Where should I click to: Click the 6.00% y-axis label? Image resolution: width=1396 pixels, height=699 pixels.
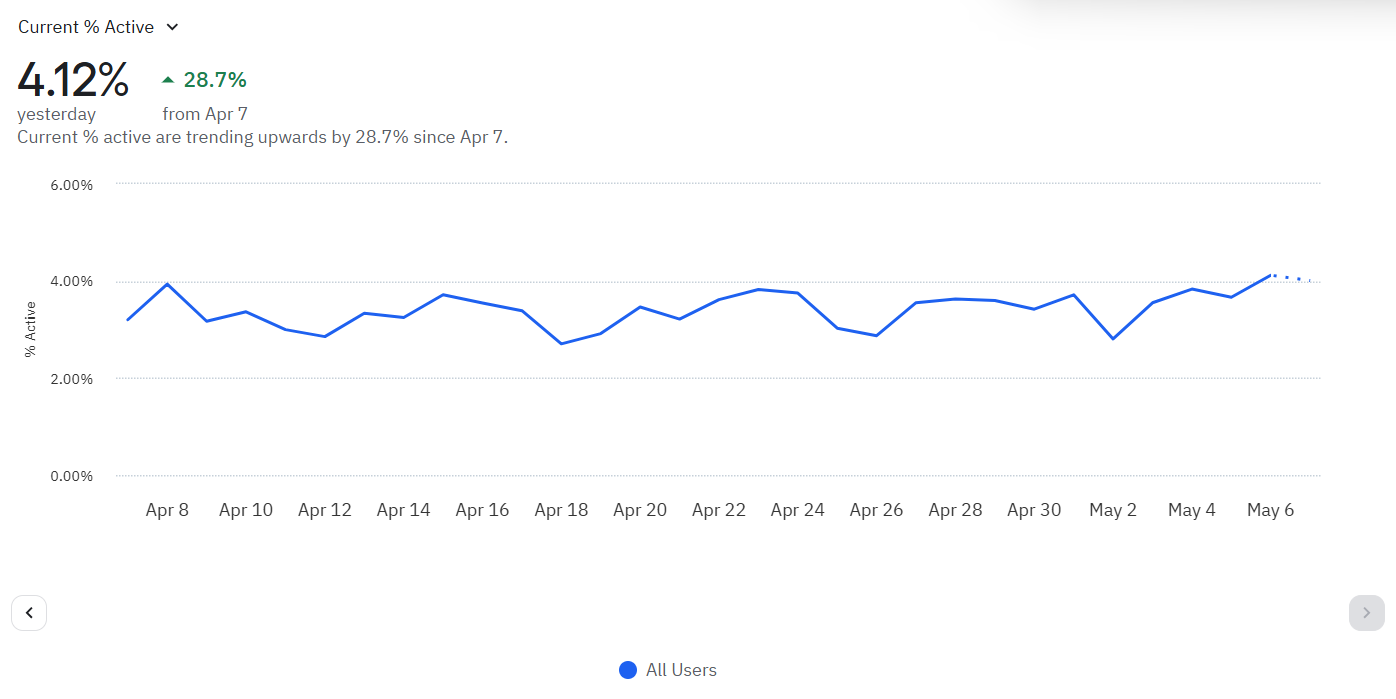tap(71, 185)
